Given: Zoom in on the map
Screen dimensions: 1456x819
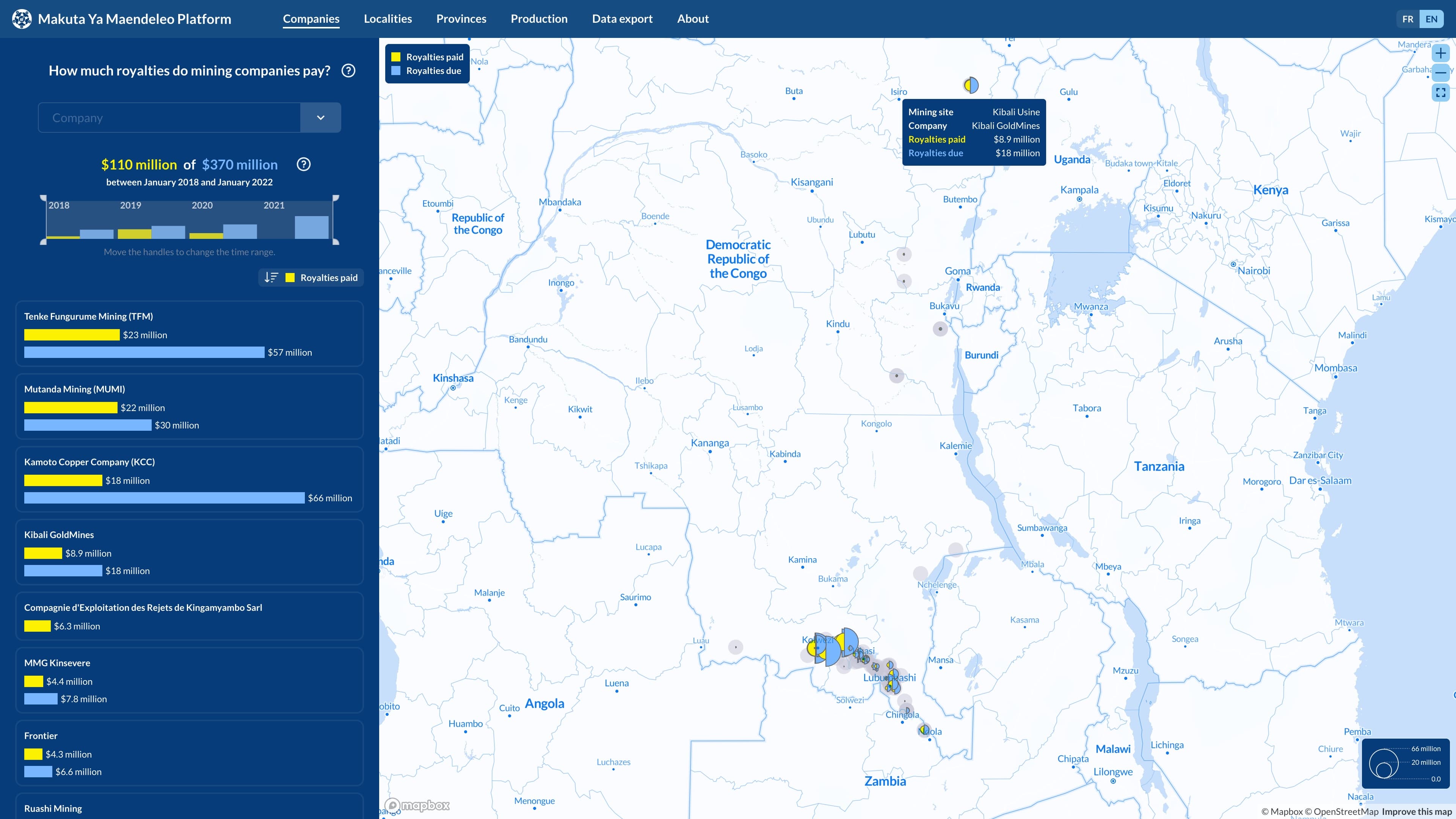Looking at the screenshot, I should 1441,54.
